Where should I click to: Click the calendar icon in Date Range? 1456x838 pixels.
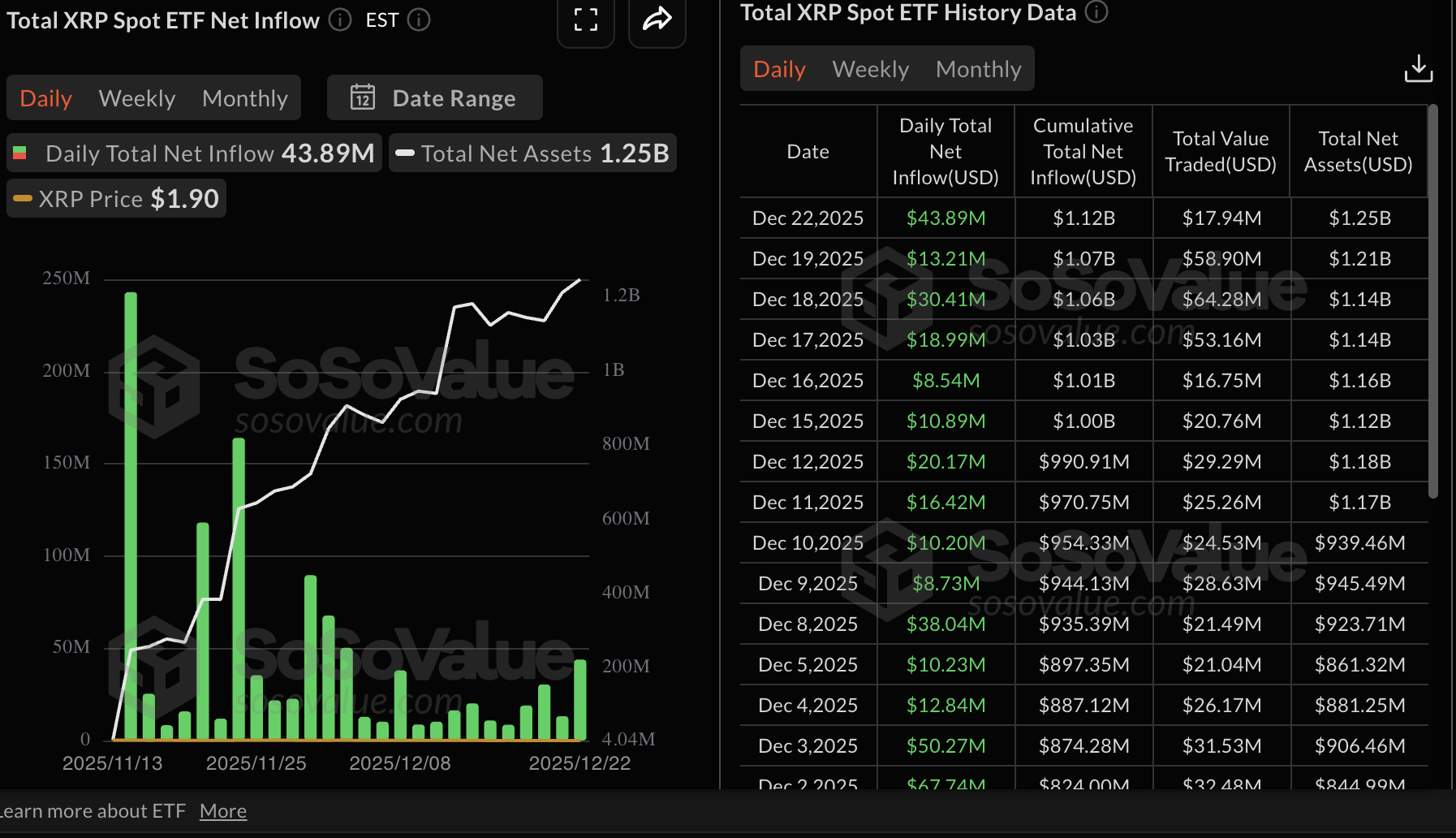click(363, 97)
